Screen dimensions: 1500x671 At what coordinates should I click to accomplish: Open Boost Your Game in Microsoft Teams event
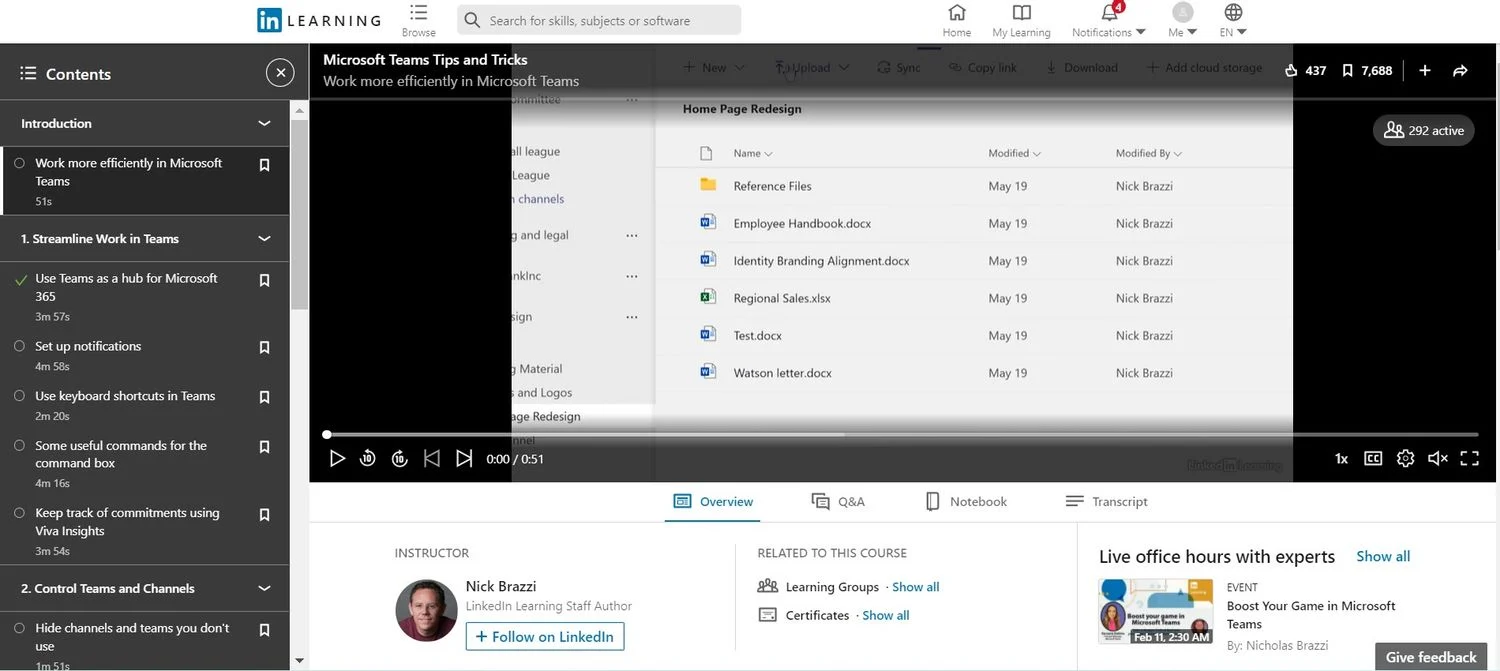pos(1311,614)
